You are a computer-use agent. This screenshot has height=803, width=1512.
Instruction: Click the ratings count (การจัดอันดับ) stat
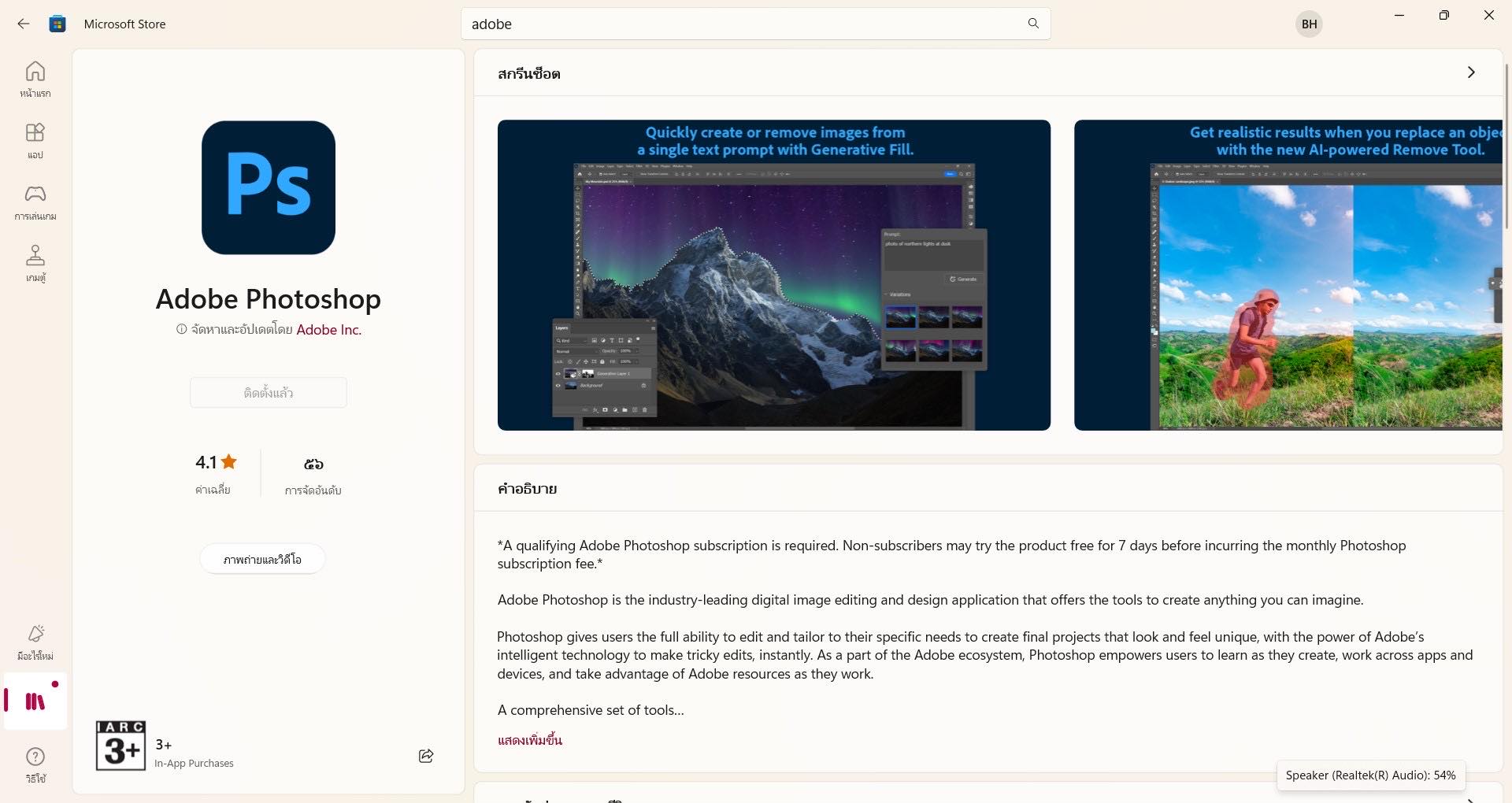pos(313,474)
